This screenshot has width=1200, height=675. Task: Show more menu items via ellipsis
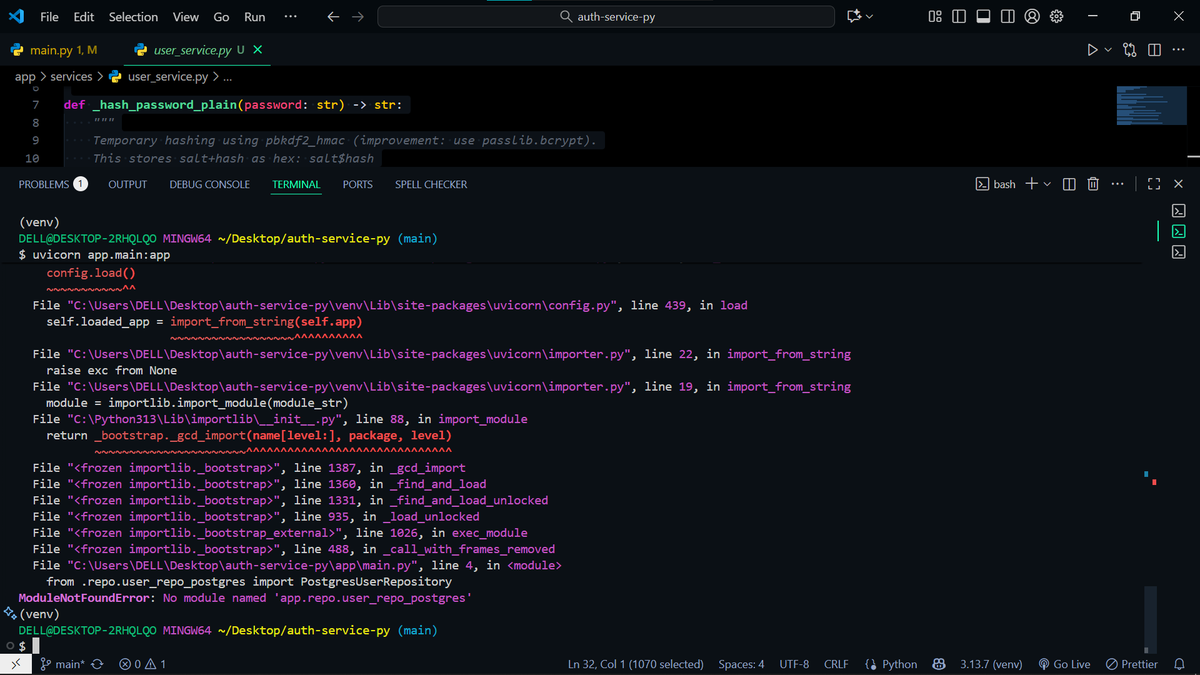[290, 16]
